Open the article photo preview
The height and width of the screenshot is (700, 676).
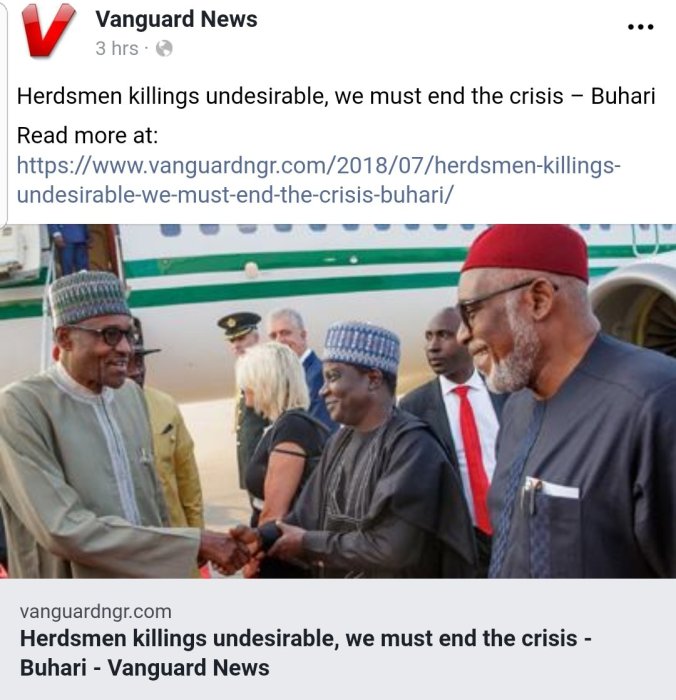pyautogui.click(x=340, y=400)
